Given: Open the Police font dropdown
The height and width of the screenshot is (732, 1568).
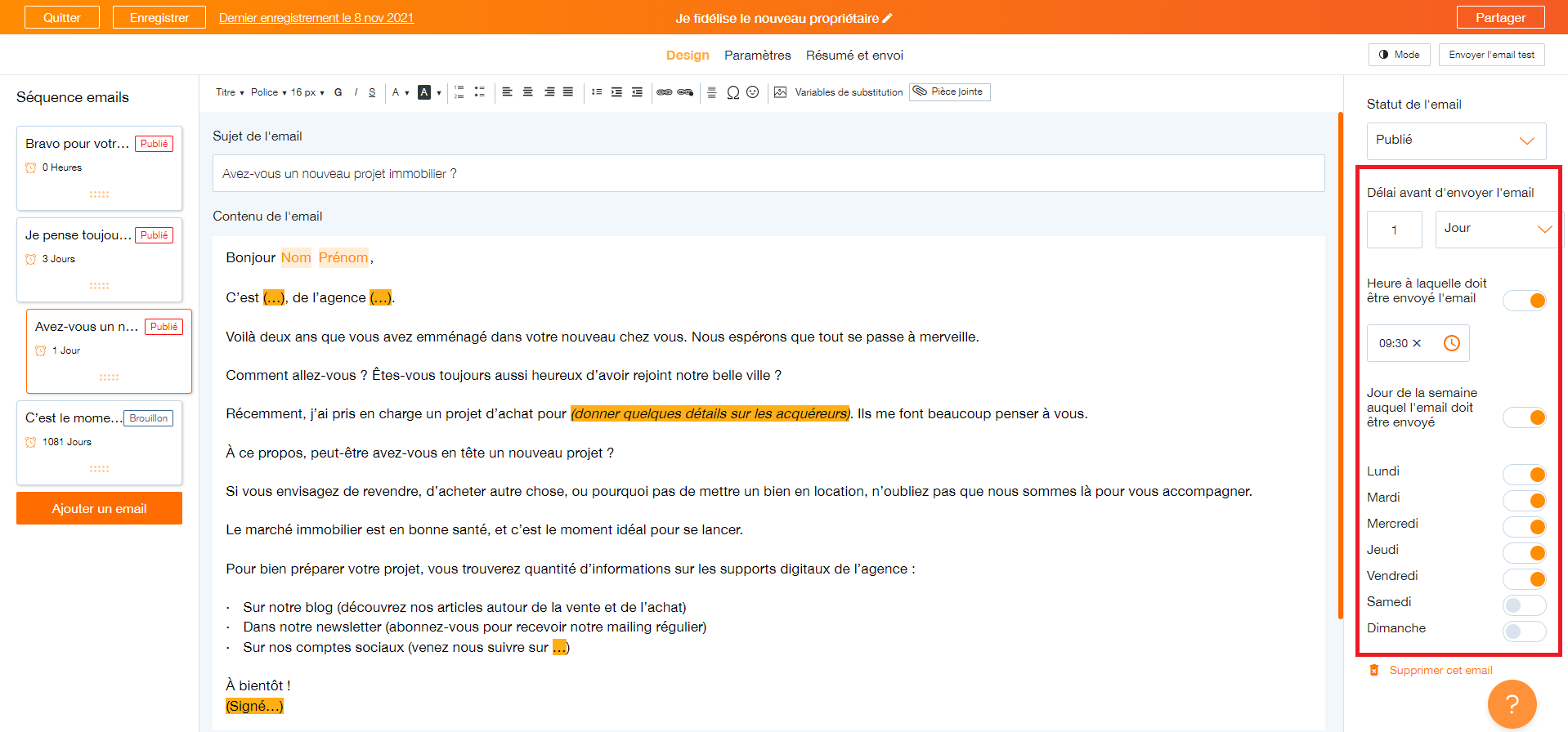Looking at the screenshot, I should pos(268,92).
